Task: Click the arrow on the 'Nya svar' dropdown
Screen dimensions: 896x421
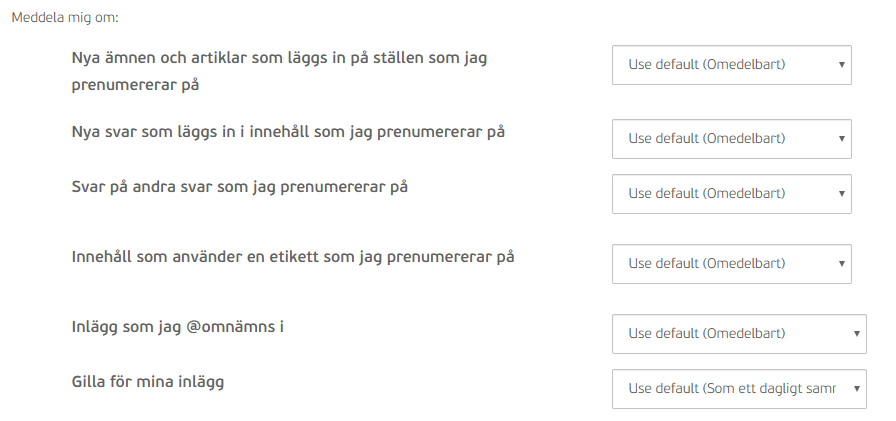Action: point(839,139)
